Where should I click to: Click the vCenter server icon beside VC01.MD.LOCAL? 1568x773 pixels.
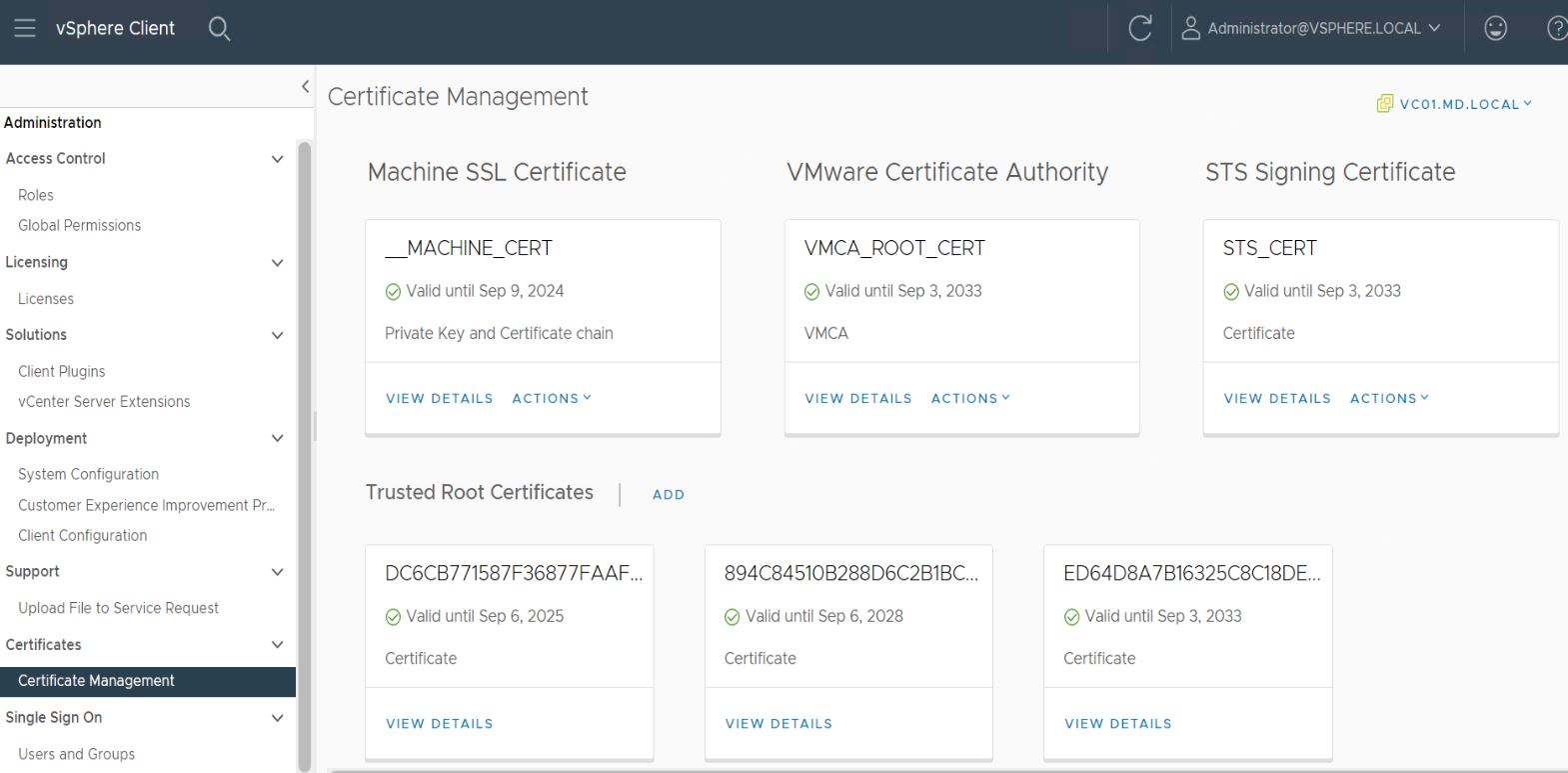1384,104
